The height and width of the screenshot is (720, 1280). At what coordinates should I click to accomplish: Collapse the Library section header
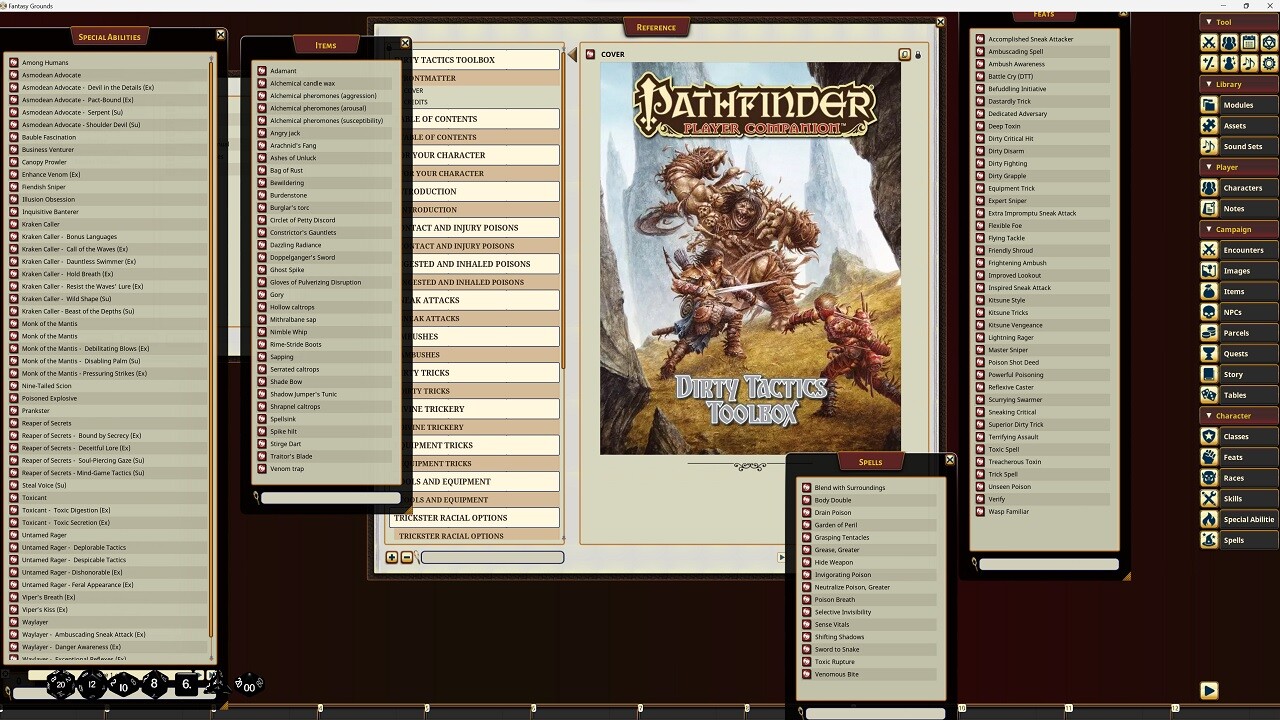1238,84
